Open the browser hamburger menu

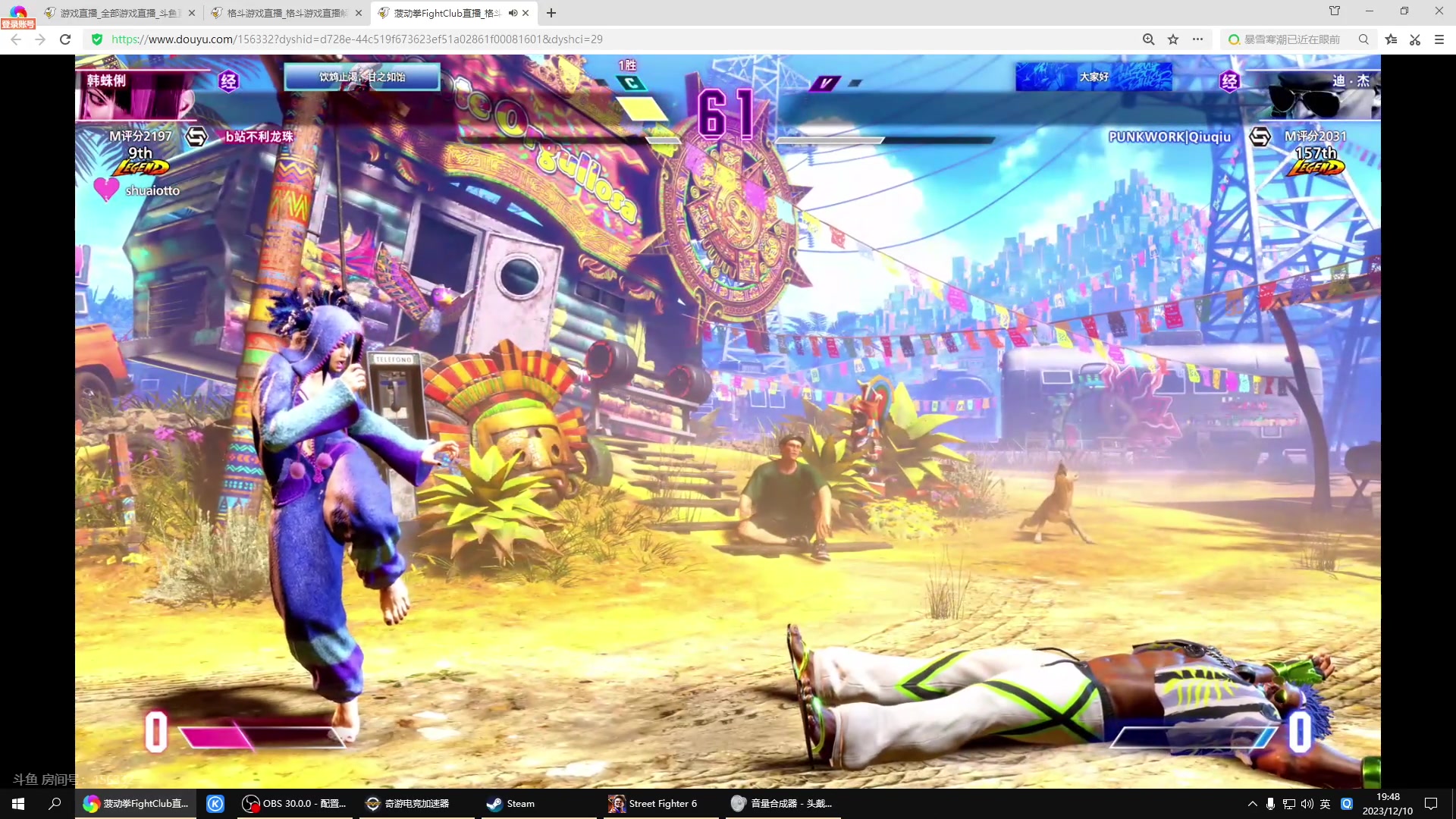pos(1439,39)
